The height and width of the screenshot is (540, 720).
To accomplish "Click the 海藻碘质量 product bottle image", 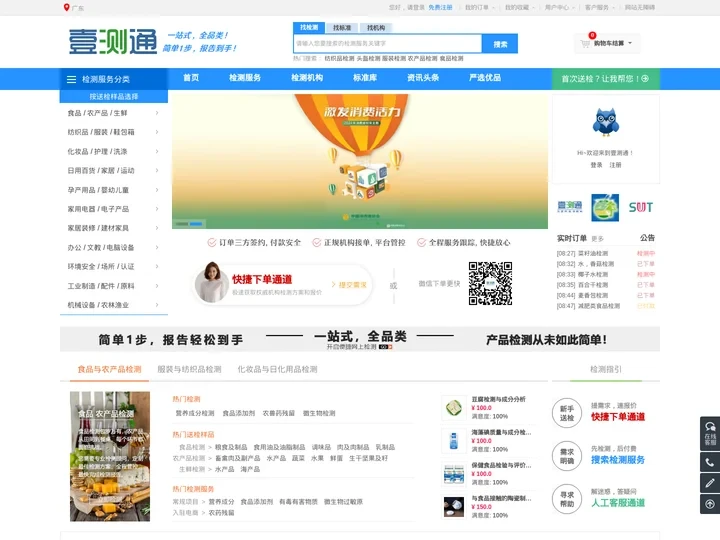I will [454, 440].
